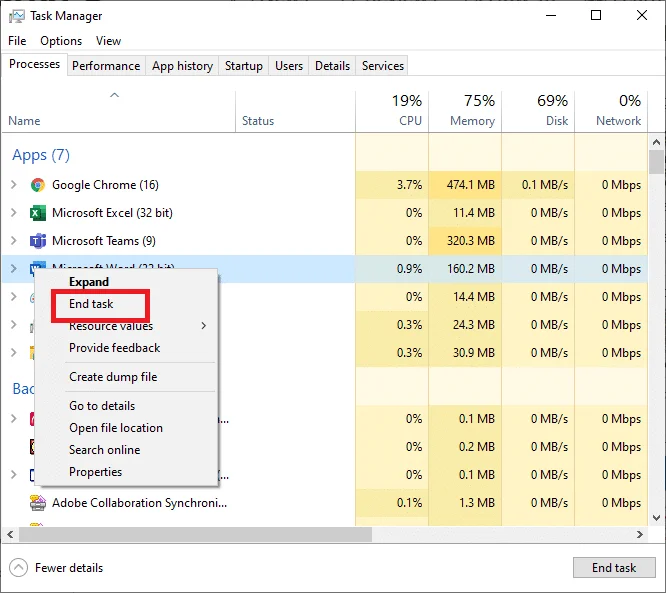The width and height of the screenshot is (666, 593).
Task: Click the vertical scrollbar down arrow
Action: point(656,518)
